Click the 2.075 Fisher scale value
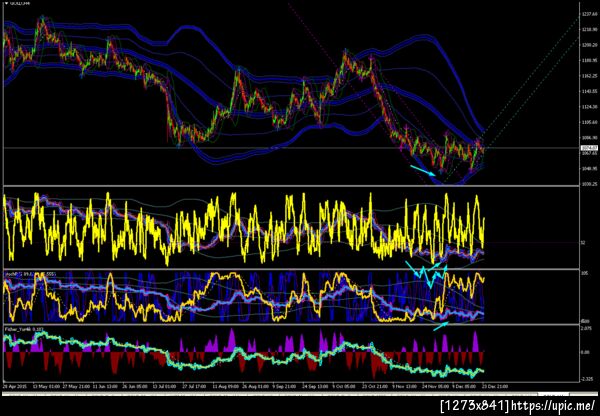This screenshot has height=416, width=600. point(587,329)
